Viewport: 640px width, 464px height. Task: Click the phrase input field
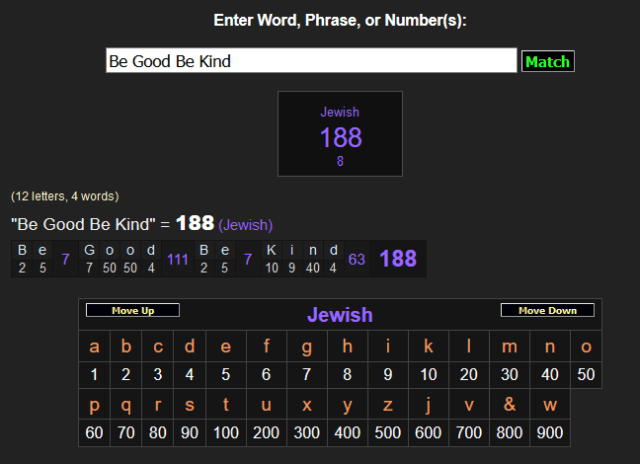tap(311, 61)
